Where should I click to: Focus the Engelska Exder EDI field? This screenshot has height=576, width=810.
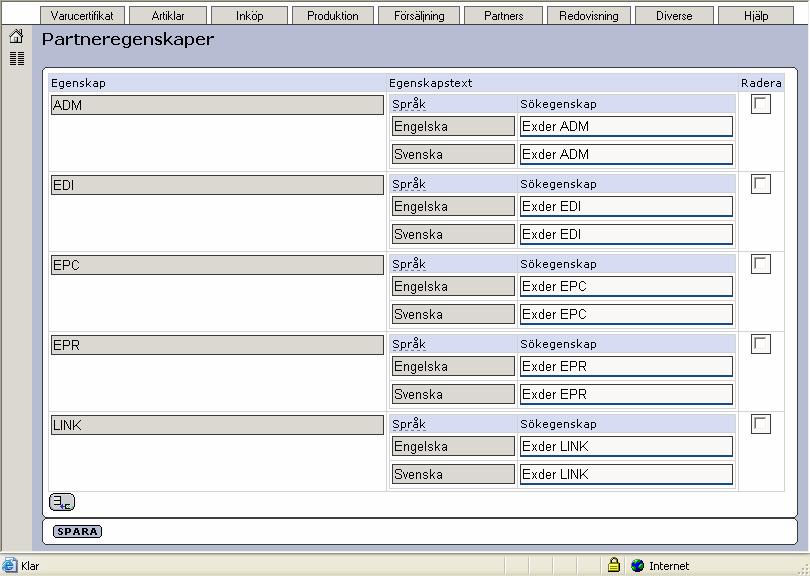click(x=626, y=207)
